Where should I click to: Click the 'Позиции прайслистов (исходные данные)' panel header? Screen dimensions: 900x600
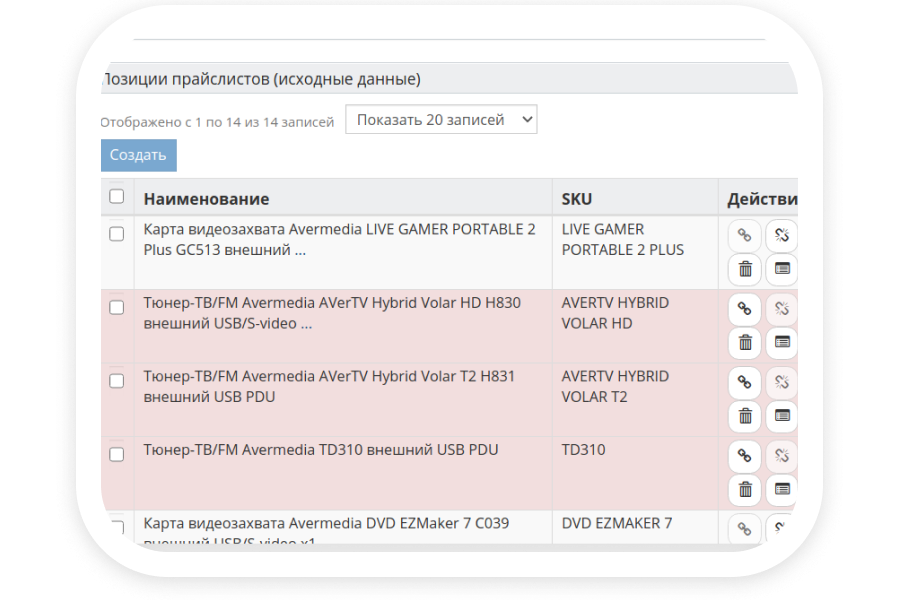tap(449, 79)
